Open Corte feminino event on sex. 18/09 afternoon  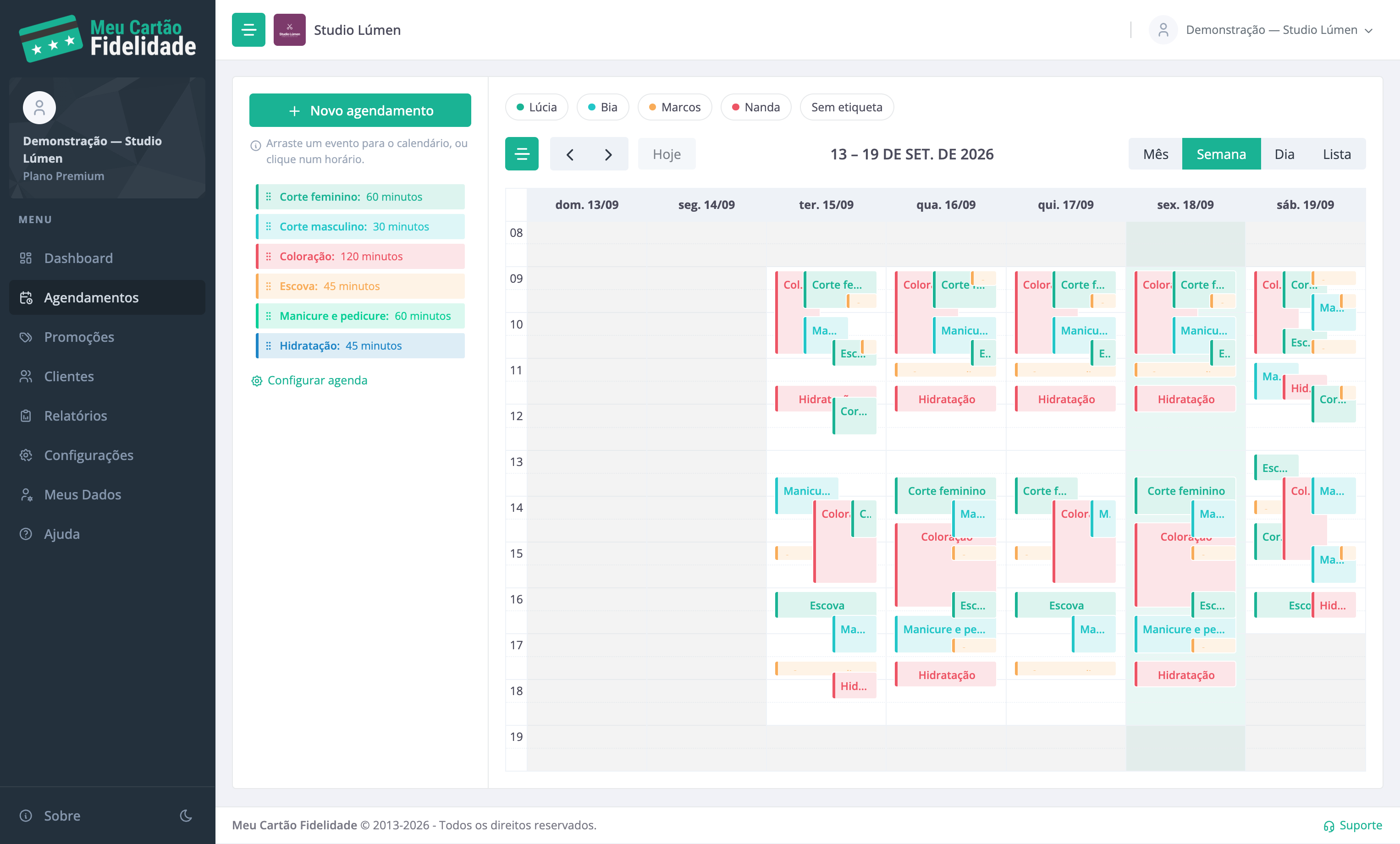1185,491
